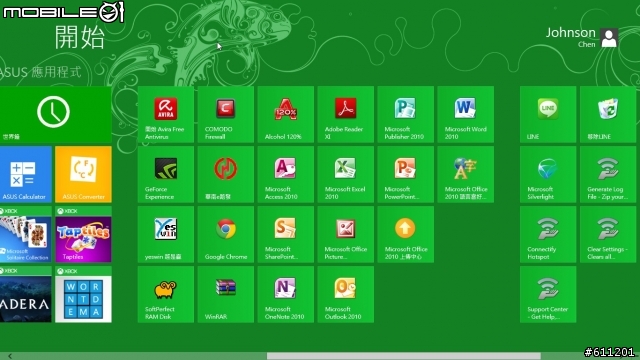Open Google Chrome
The height and width of the screenshot is (360, 640).
[x=226, y=234]
